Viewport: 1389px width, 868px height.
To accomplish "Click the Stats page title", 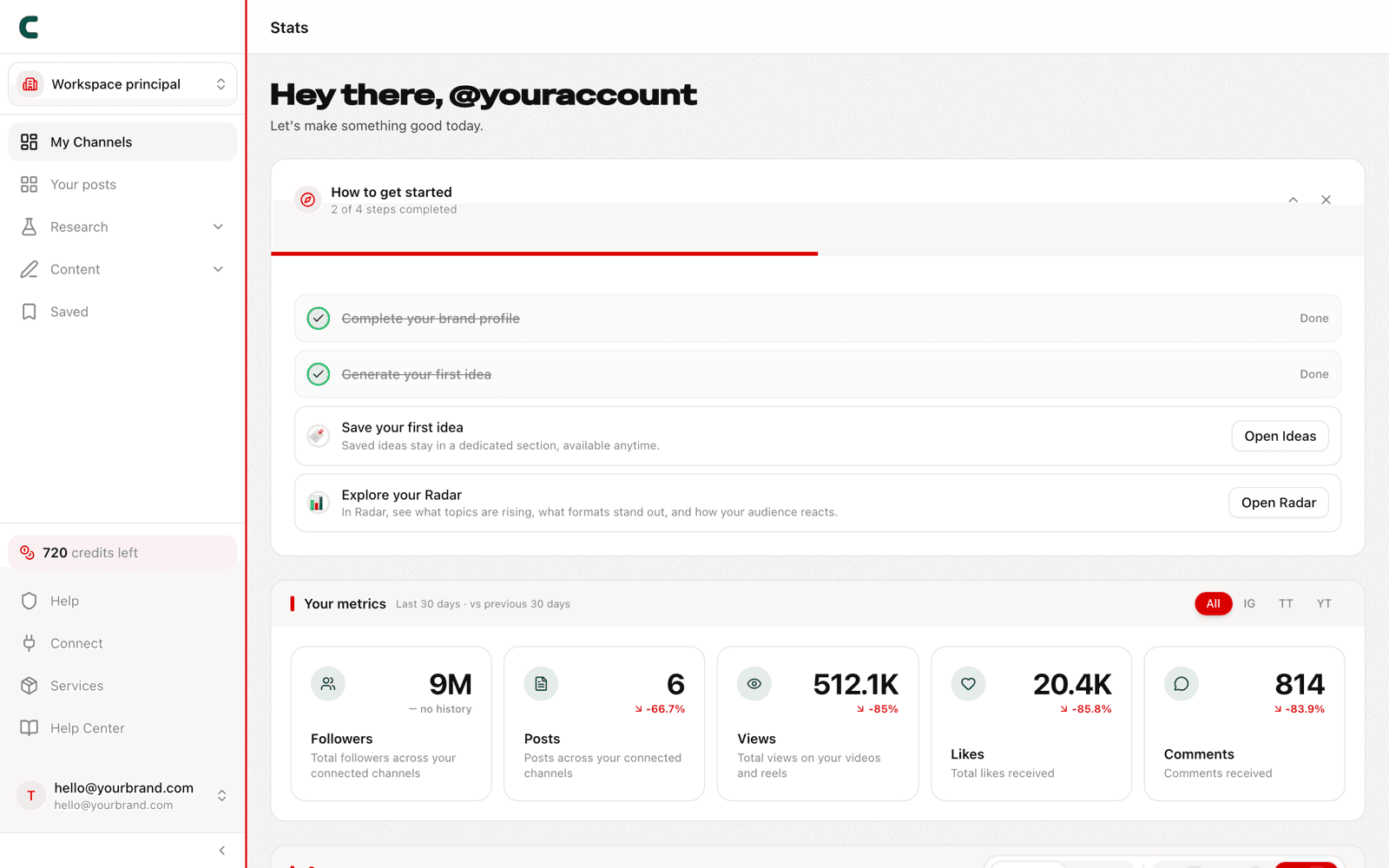I will pyautogui.click(x=289, y=28).
